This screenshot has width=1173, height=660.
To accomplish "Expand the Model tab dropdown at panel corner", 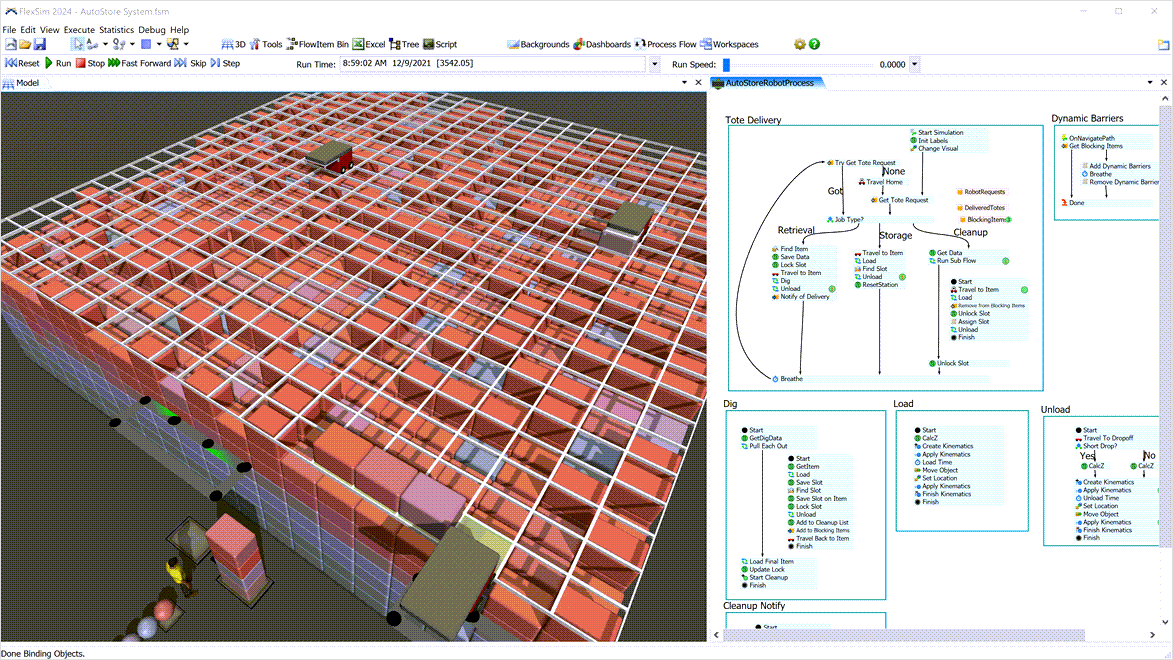I will (x=685, y=83).
